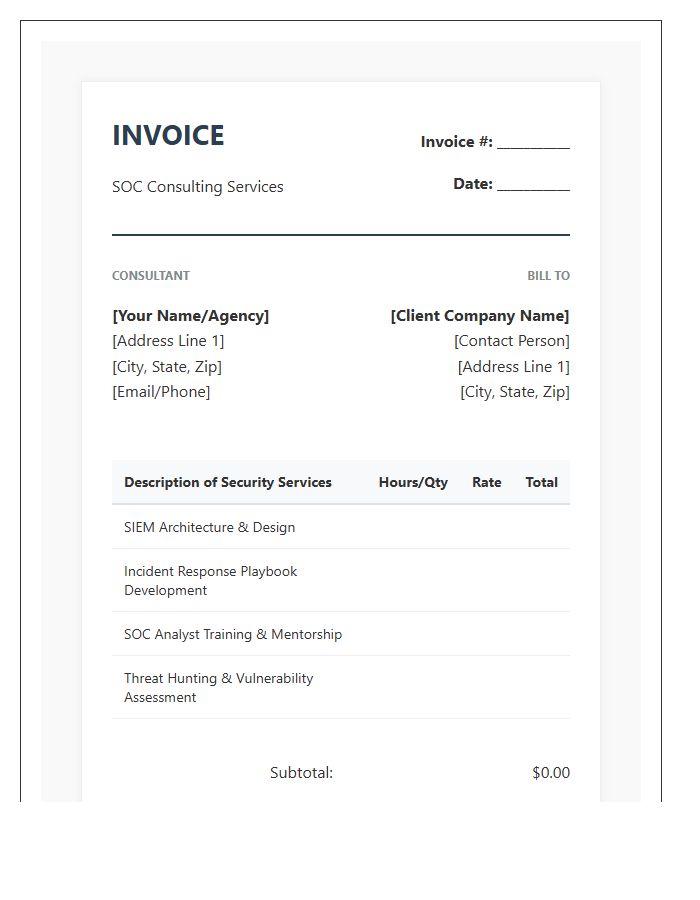Select the SOC Consulting Services subtitle
This screenshot has height=900, width=700.
coord(197,187)
